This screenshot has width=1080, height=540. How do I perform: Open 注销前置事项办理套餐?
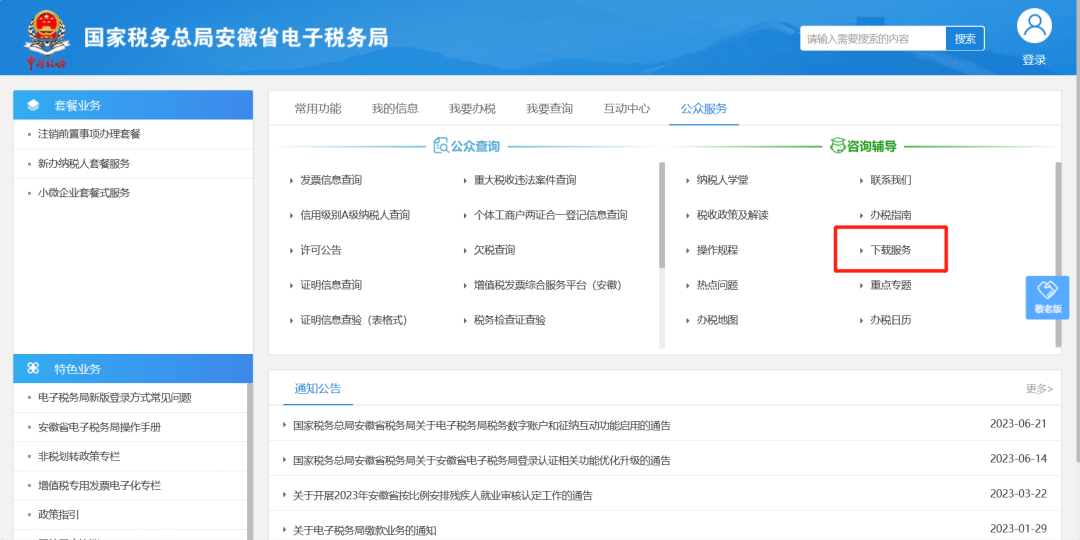tap(89, 134)
